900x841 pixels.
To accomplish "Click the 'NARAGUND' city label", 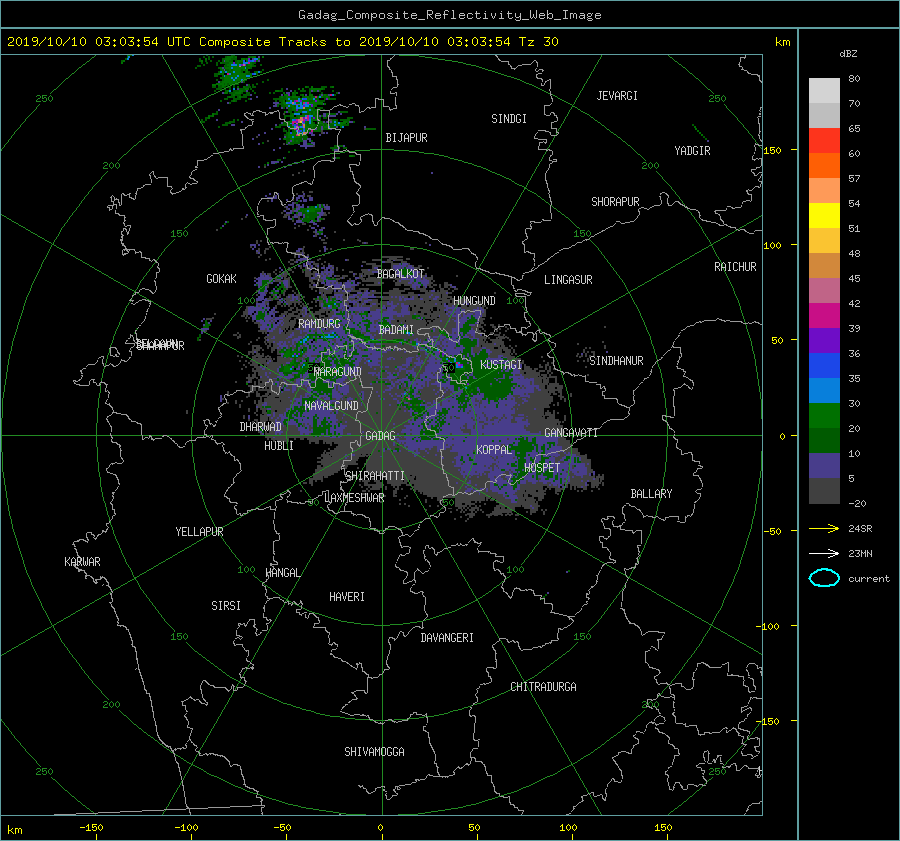I will tap(338, 372).
